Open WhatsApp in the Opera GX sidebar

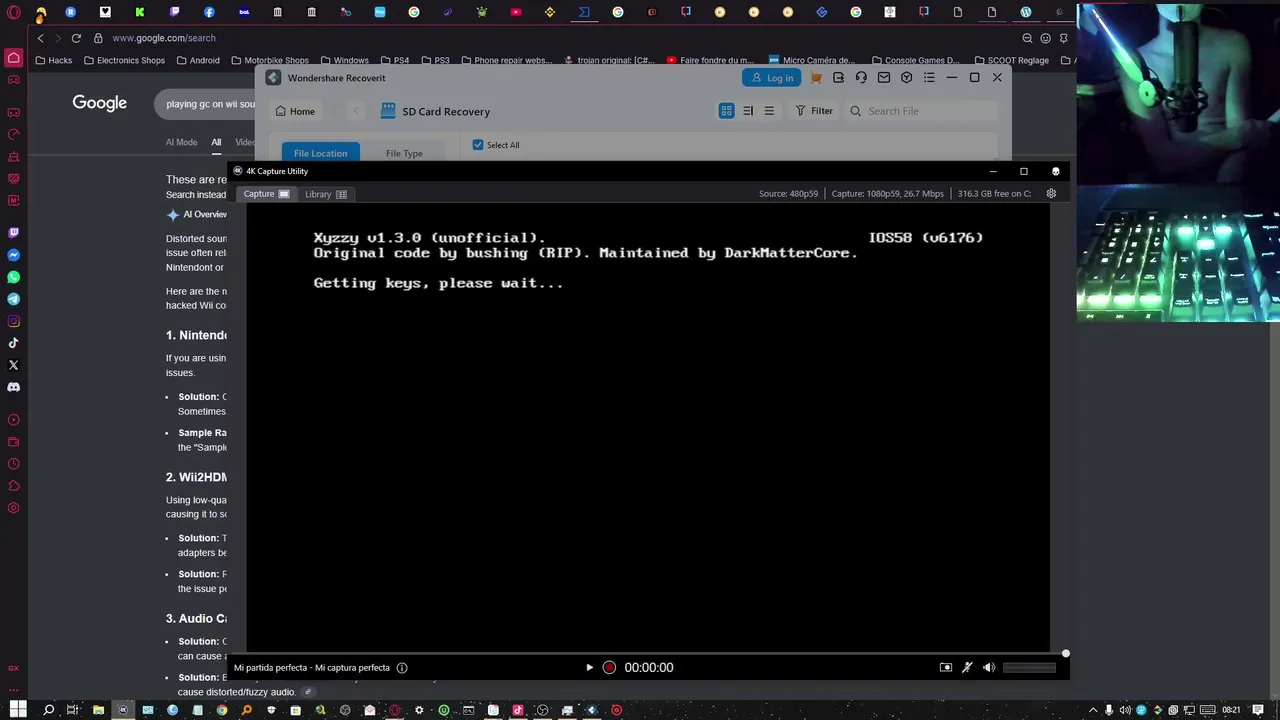pyautogui.click(x=14, y=277)
